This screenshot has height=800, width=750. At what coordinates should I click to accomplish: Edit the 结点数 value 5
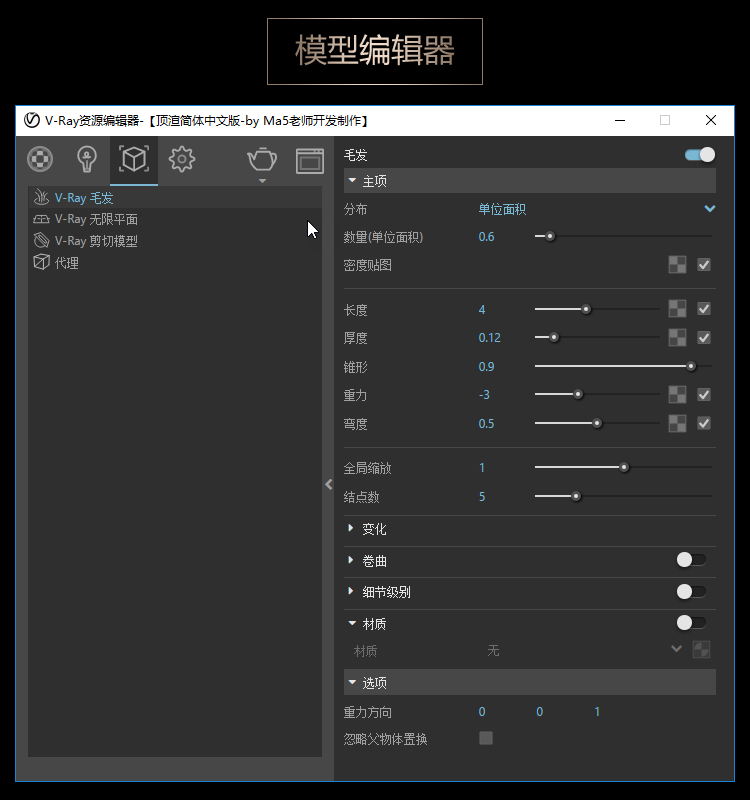click(482, 497)
